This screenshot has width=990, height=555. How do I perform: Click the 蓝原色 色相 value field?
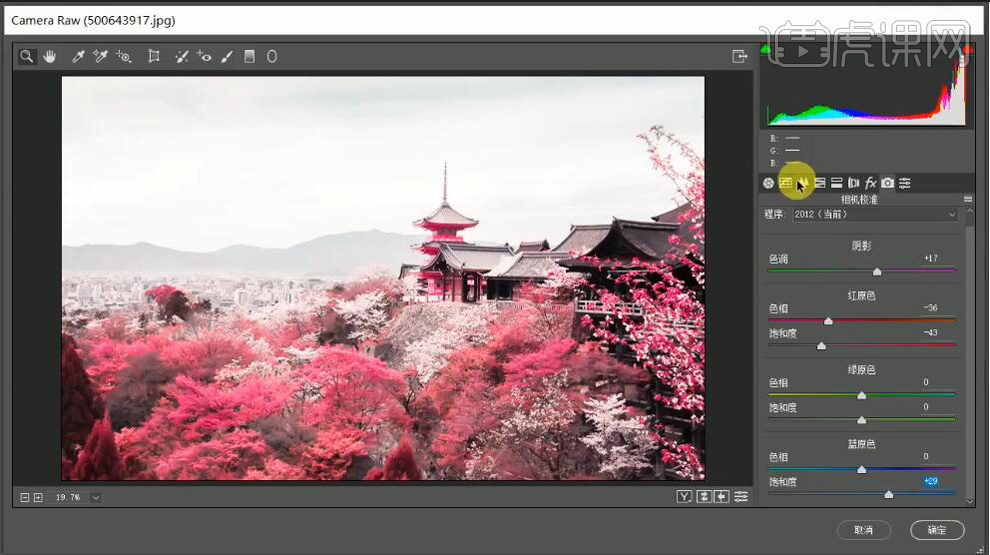(926, 456)
